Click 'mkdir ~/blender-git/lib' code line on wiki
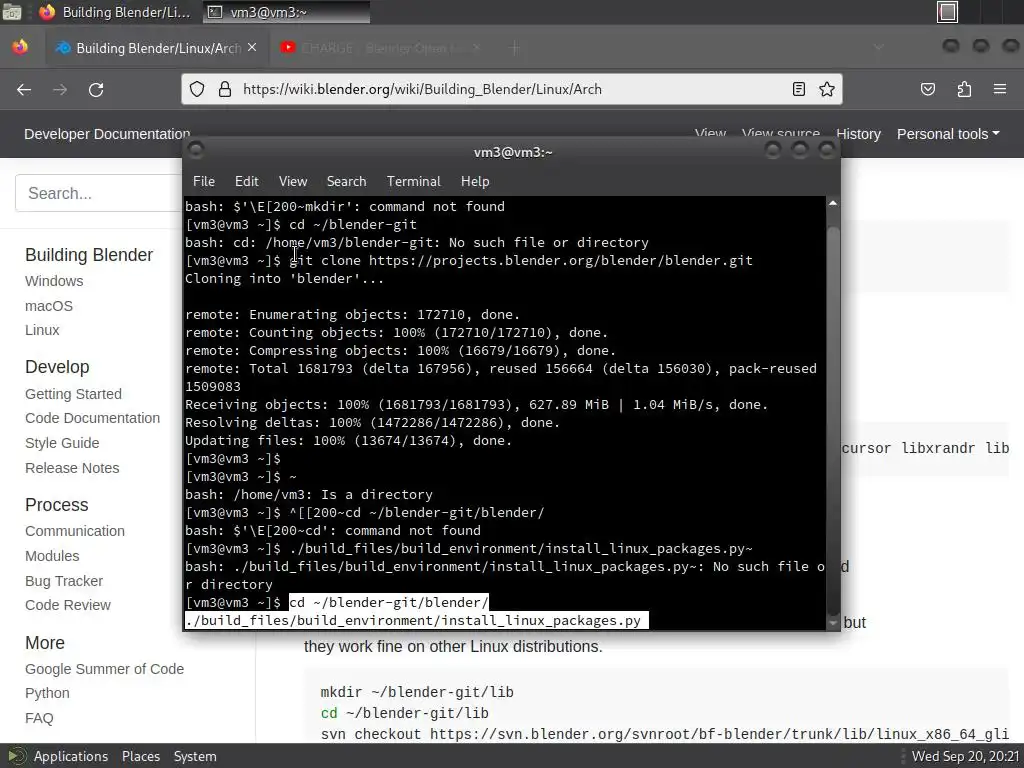1024x768 pixels. click(417, 692)
